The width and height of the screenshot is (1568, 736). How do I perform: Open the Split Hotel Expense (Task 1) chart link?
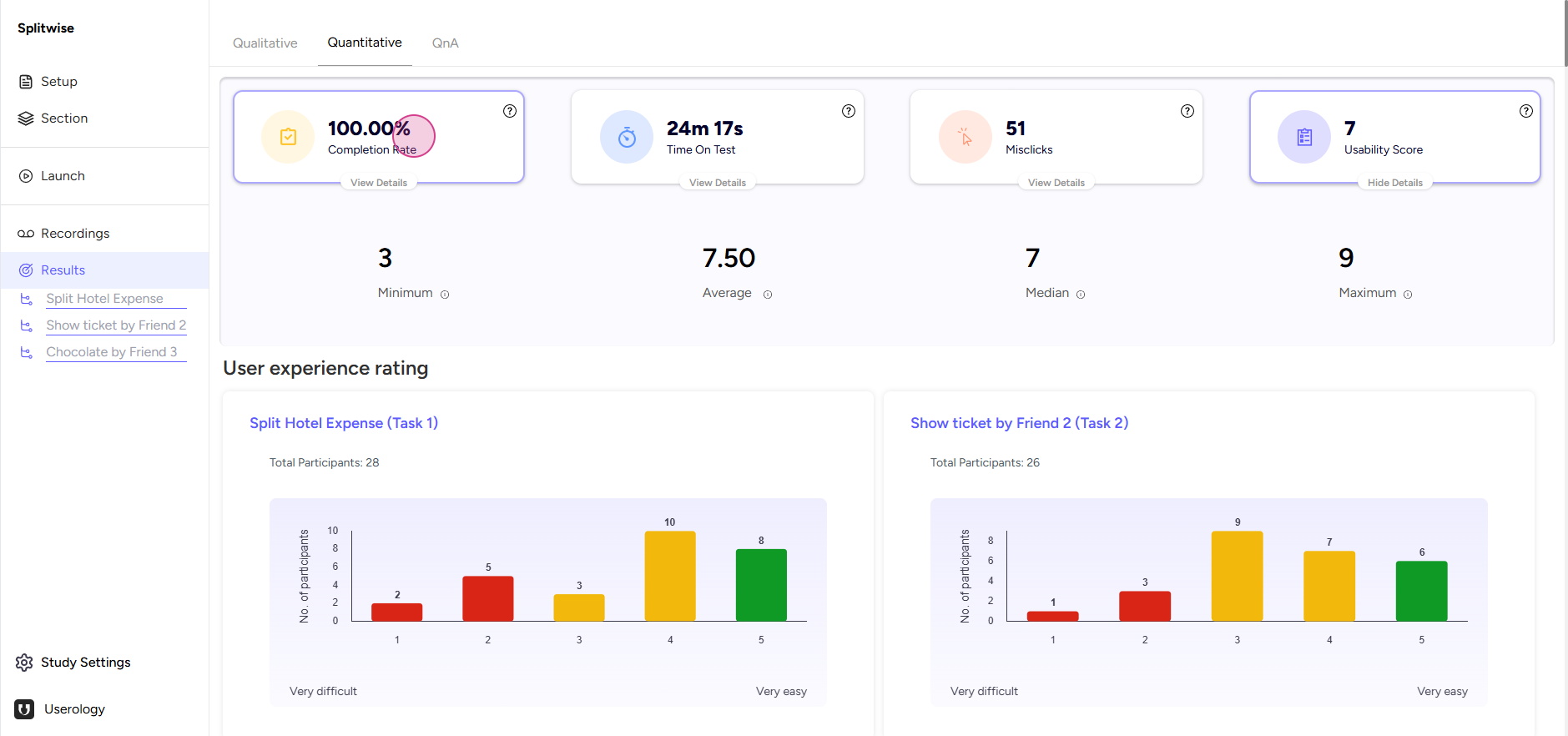[344, 423]
